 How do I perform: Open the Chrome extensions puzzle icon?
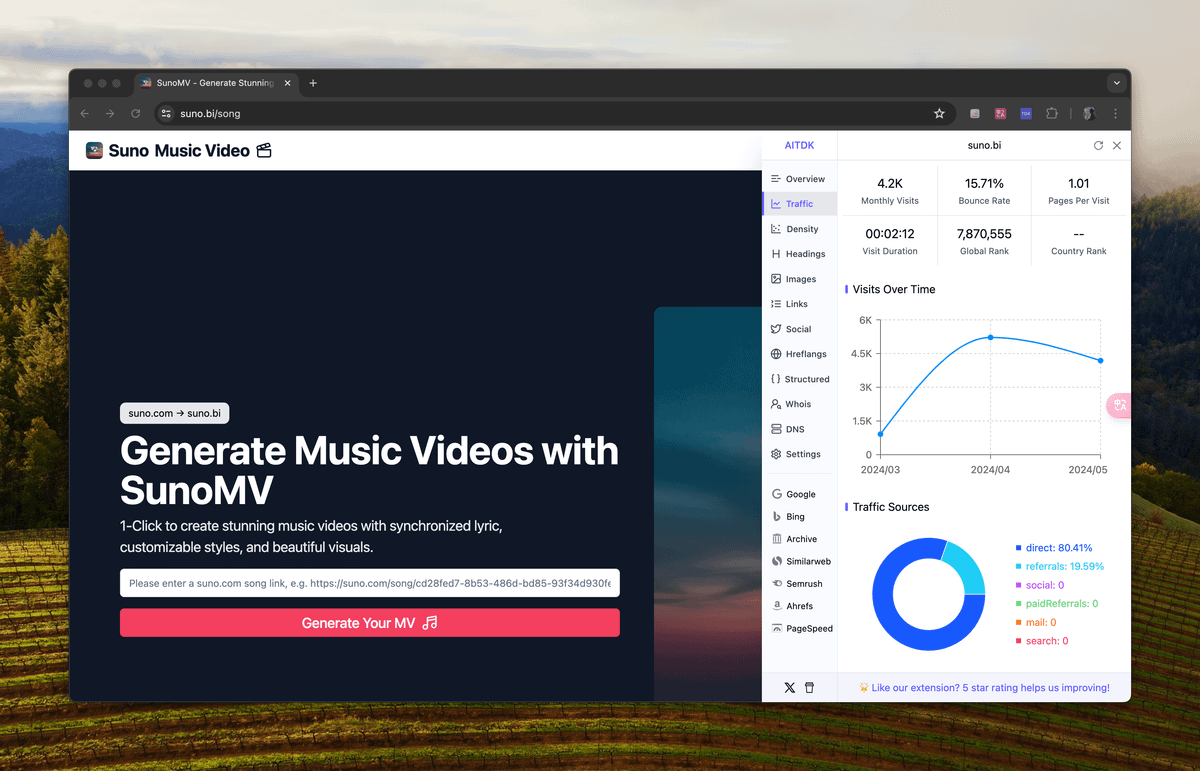coord(1051,114)
